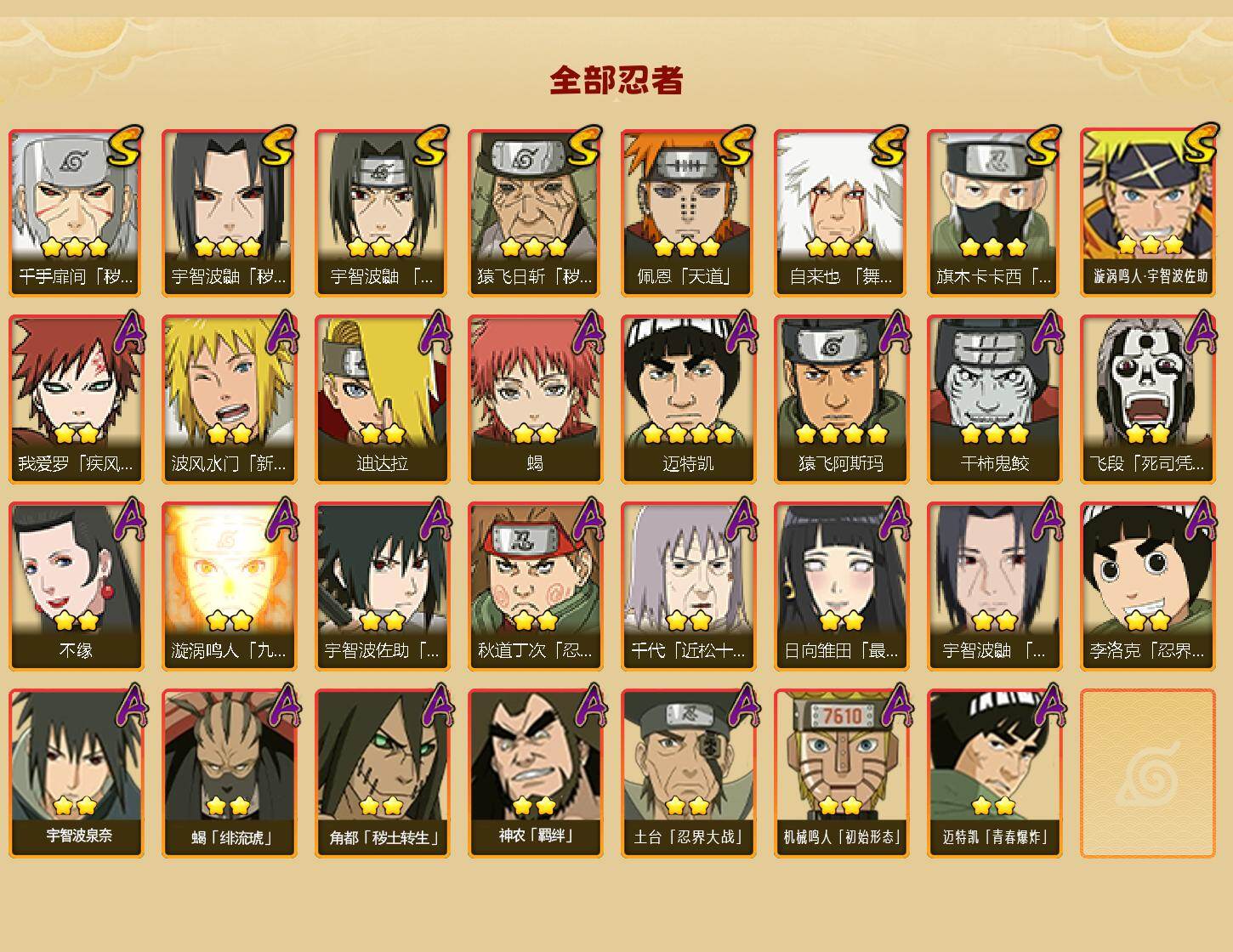Select the 佩恩「天道」 ninja card
1233x952 pixels.
688,212
